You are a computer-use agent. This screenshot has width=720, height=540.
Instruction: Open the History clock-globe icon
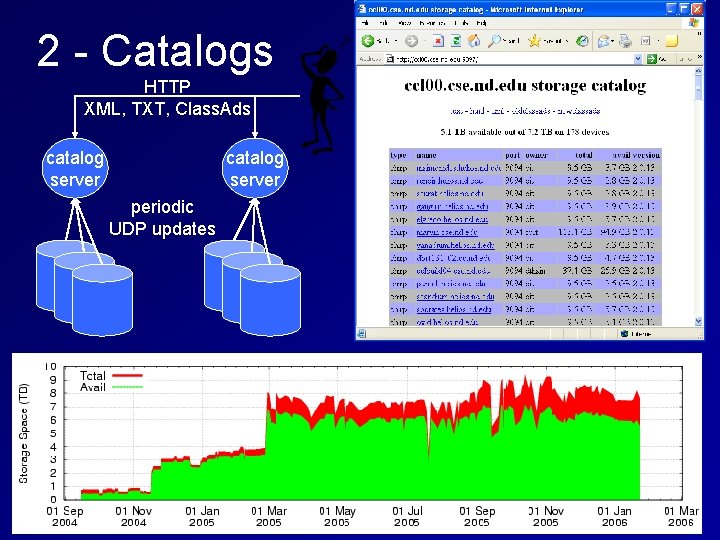tap(582, 41)
